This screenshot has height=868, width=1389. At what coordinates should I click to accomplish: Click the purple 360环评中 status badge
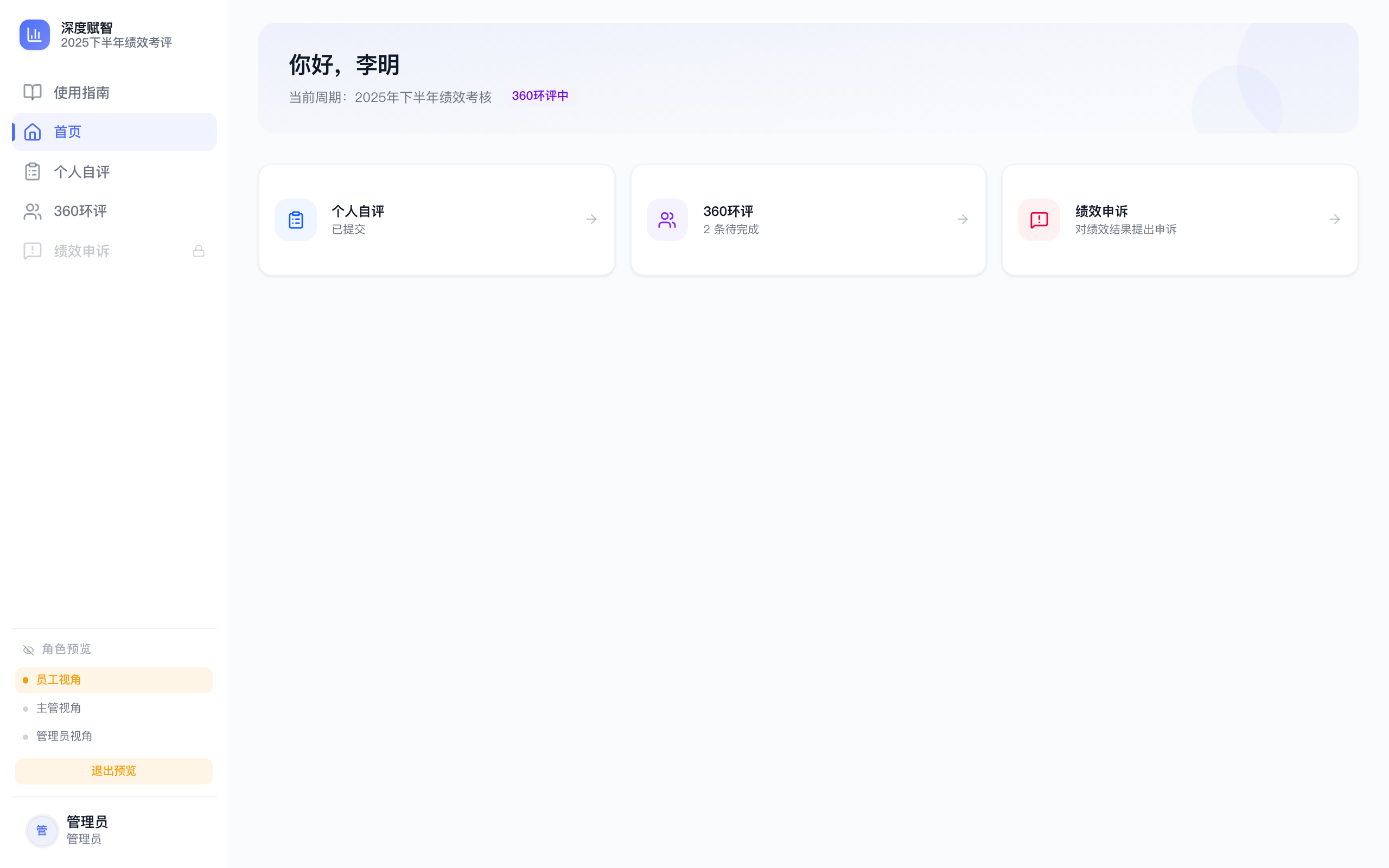point(540,96)
